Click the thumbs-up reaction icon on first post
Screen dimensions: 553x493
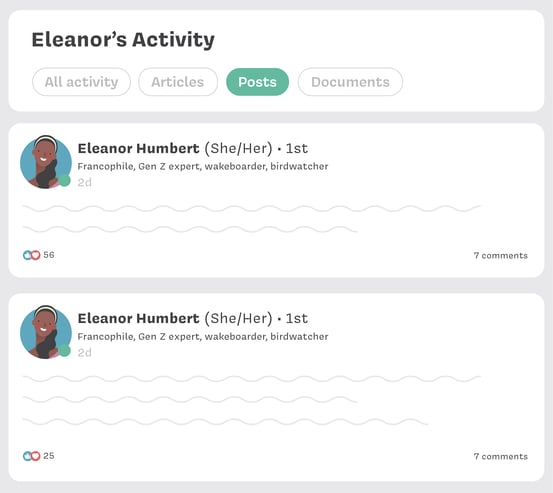click(27, 255)
